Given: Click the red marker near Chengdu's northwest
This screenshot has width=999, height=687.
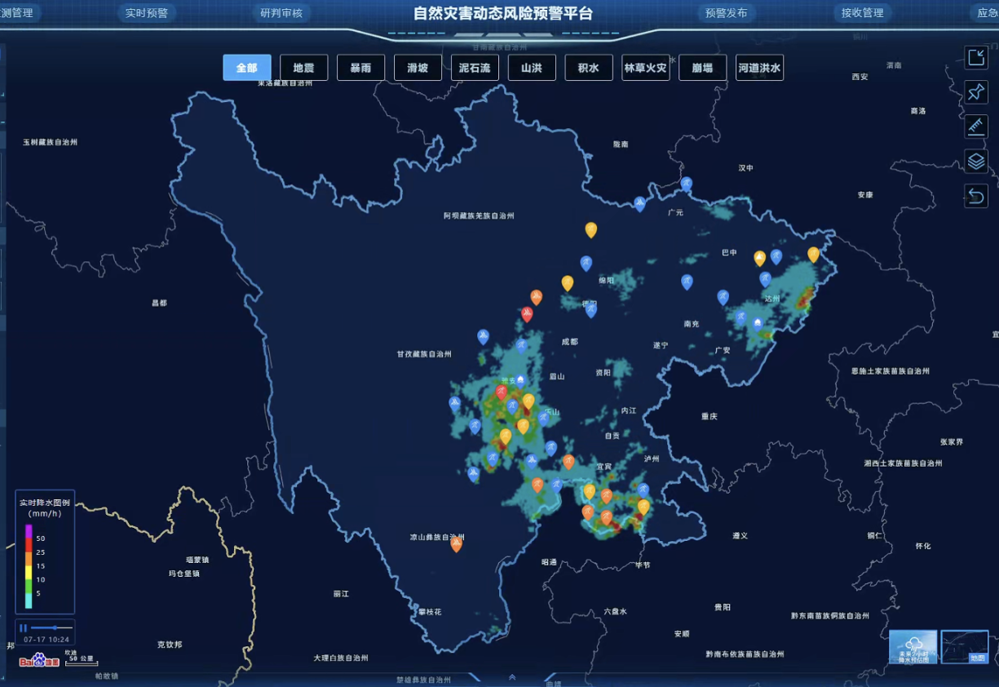Looking at the screenshot, I should point(527,314).
